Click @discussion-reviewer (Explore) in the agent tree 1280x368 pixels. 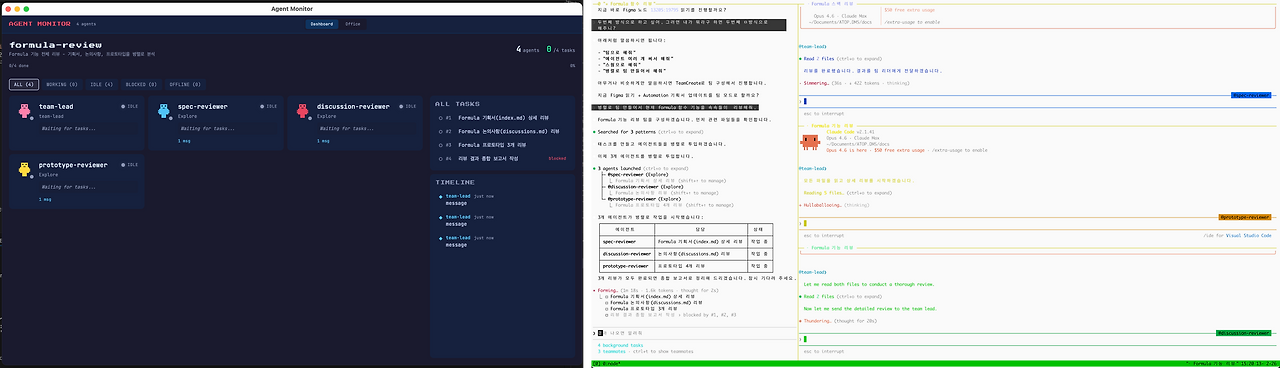(x=645, y=186)
